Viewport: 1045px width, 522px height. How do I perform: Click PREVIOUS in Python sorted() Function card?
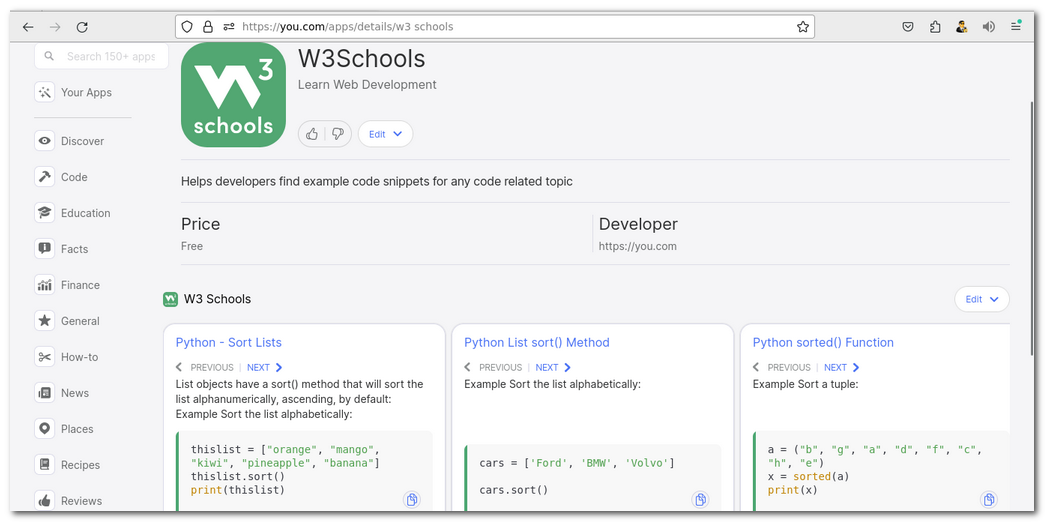tap(782, 367)
